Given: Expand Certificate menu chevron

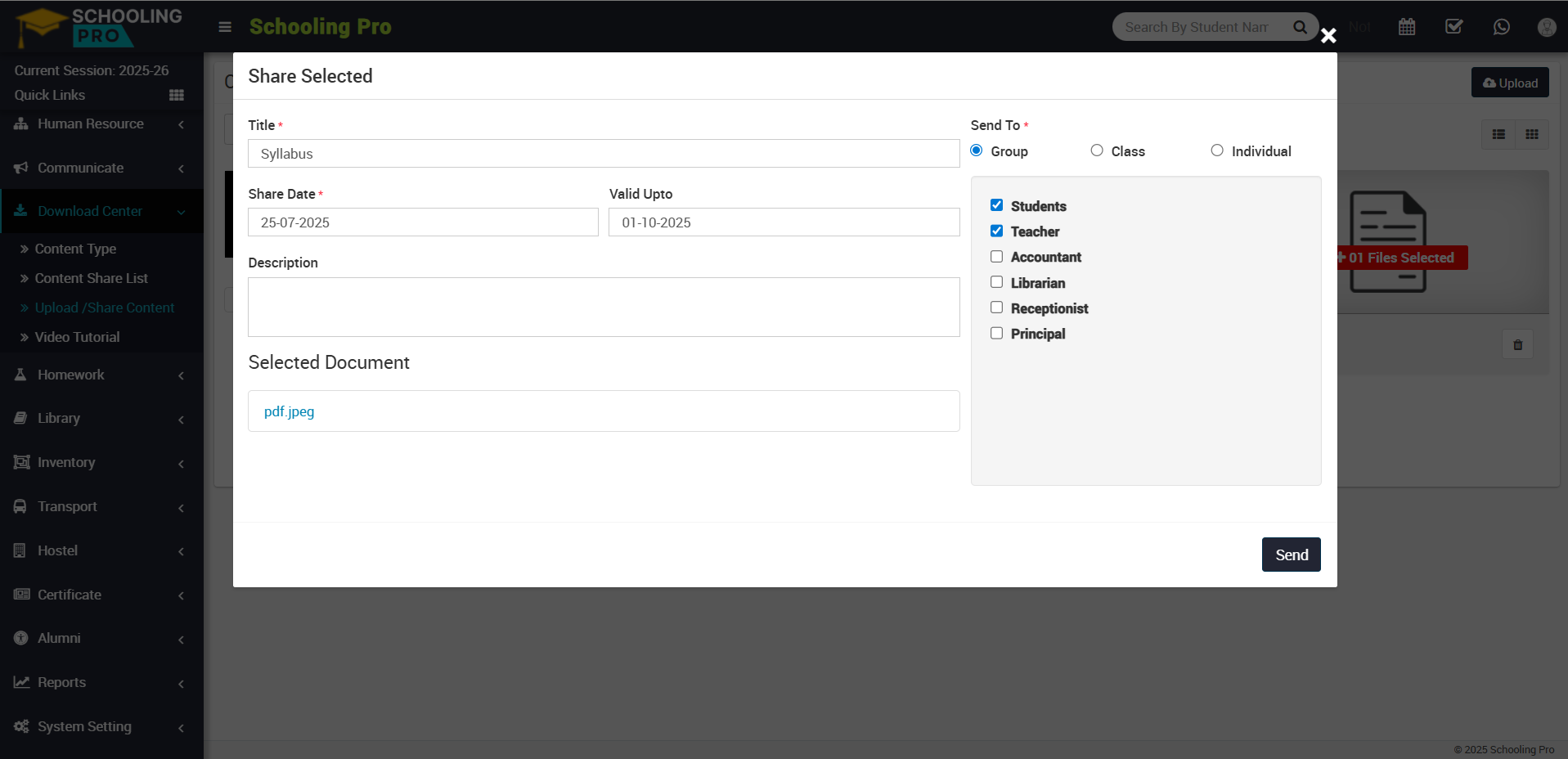Looking at the screenshot, I should coord(181,595).
